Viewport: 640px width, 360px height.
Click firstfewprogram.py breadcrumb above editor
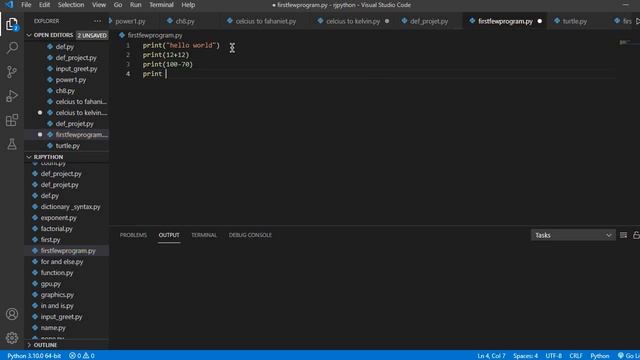(155, 36)
